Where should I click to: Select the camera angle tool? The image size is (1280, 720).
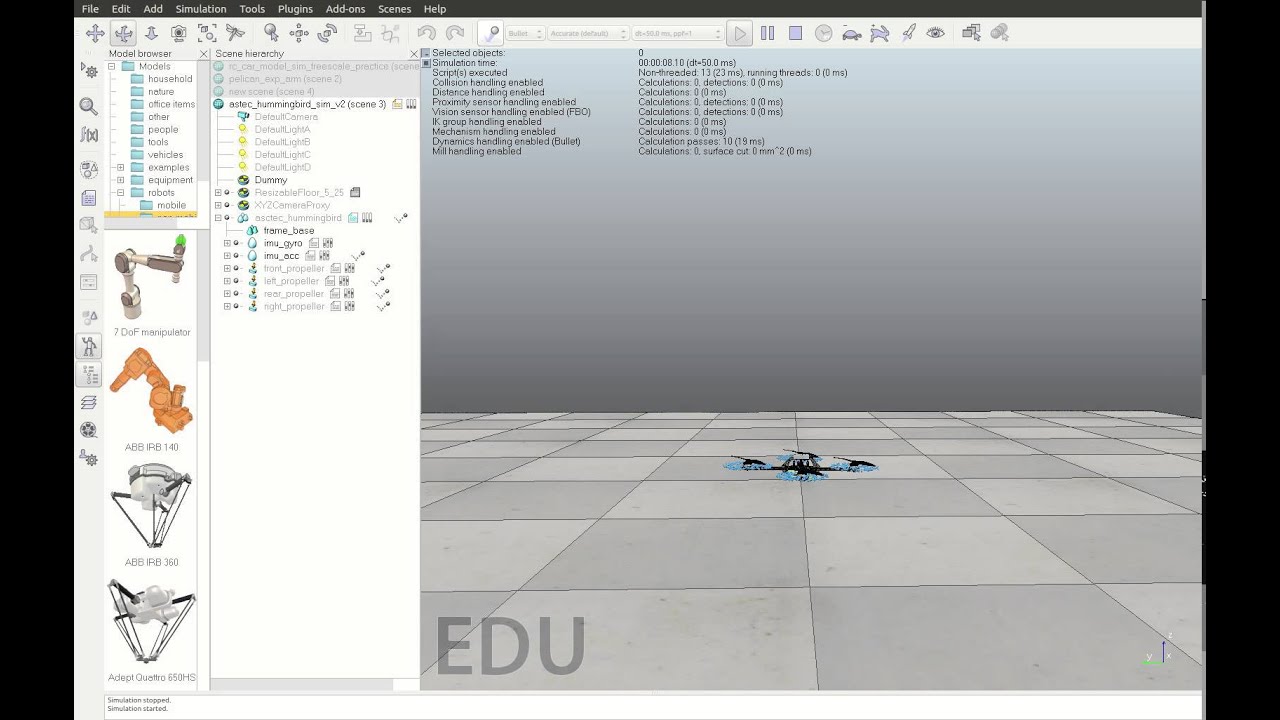point(179,33)
